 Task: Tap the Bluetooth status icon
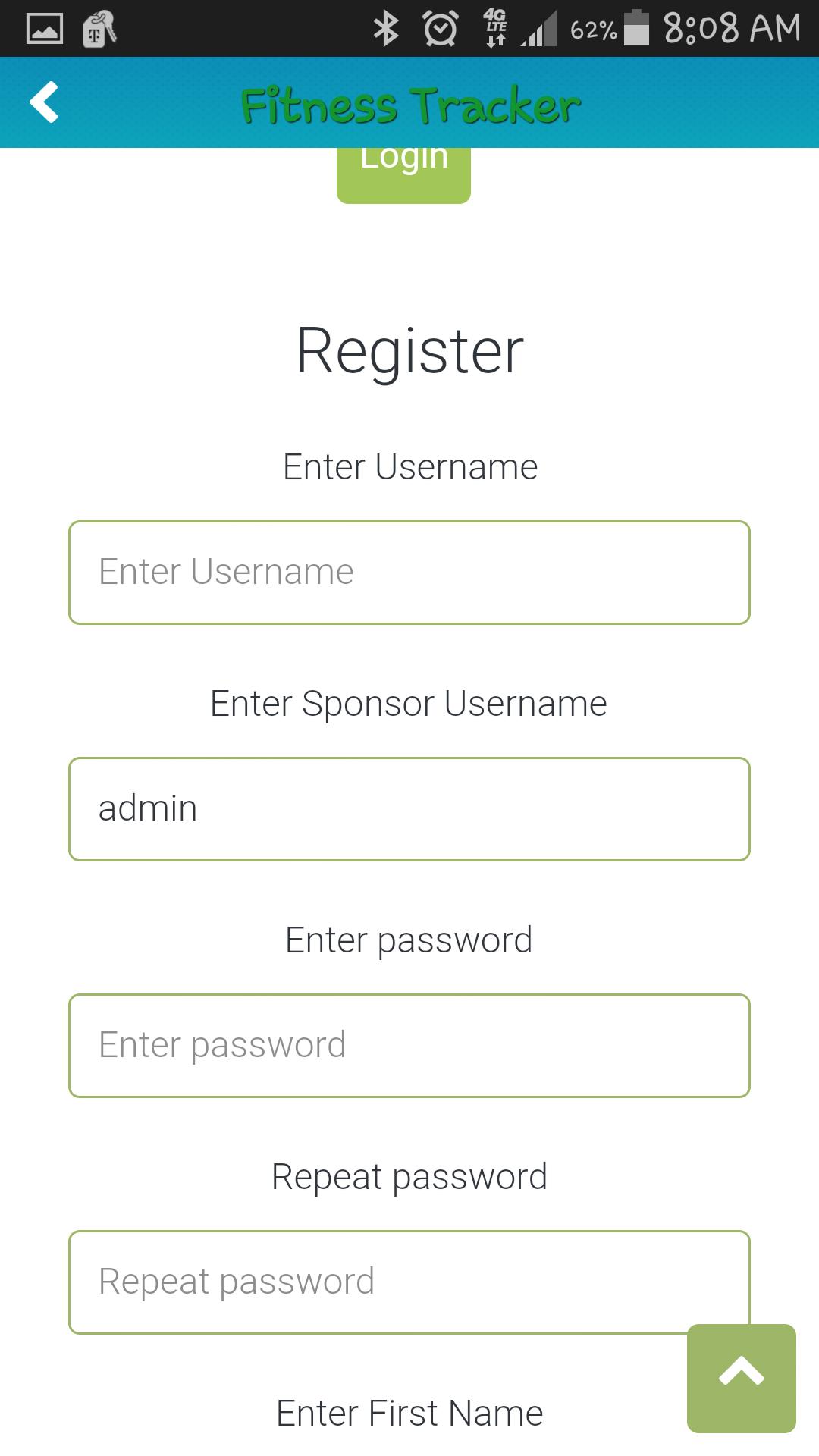[x=386, y=29]
